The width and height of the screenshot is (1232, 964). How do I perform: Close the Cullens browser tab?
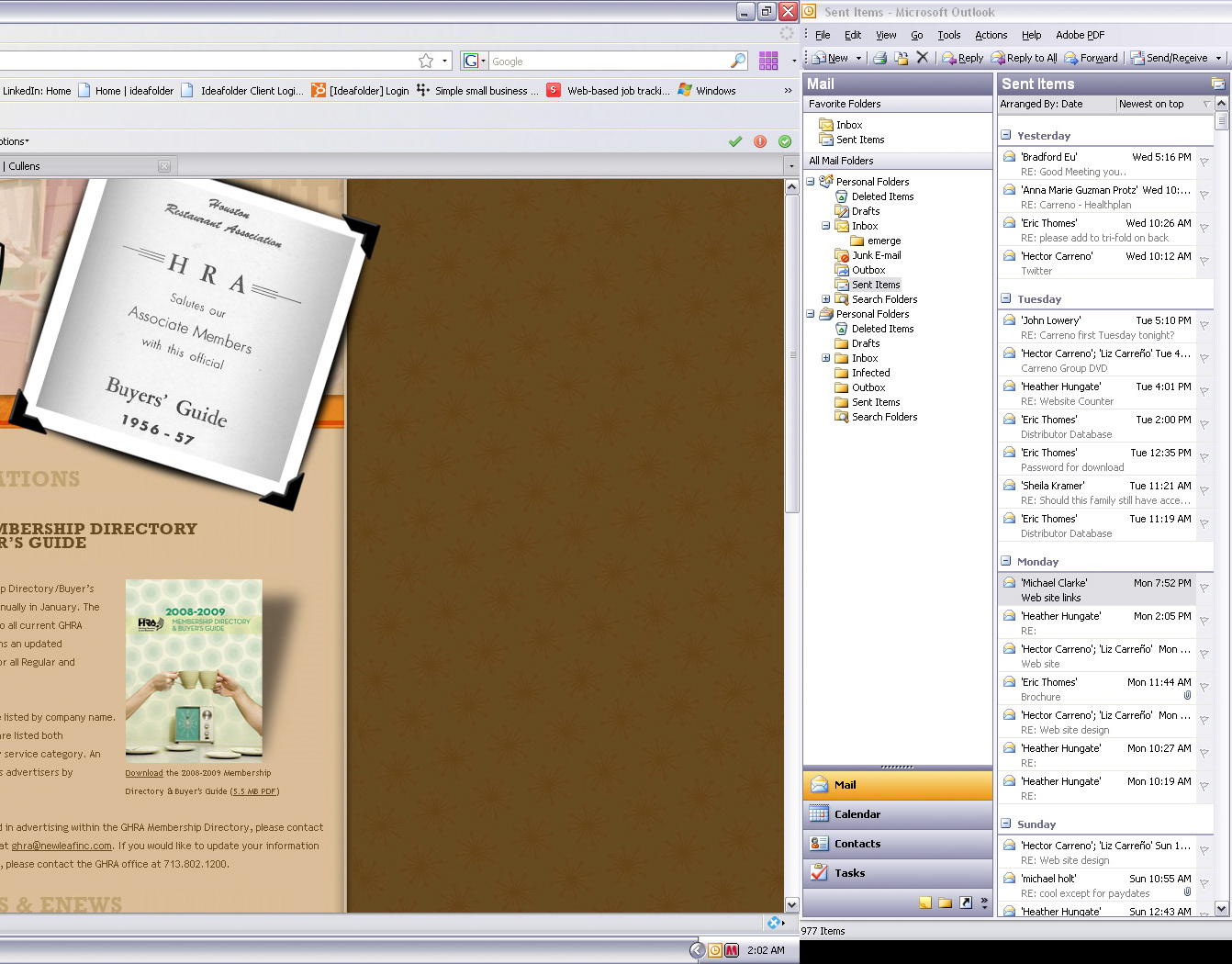point(164,166)
